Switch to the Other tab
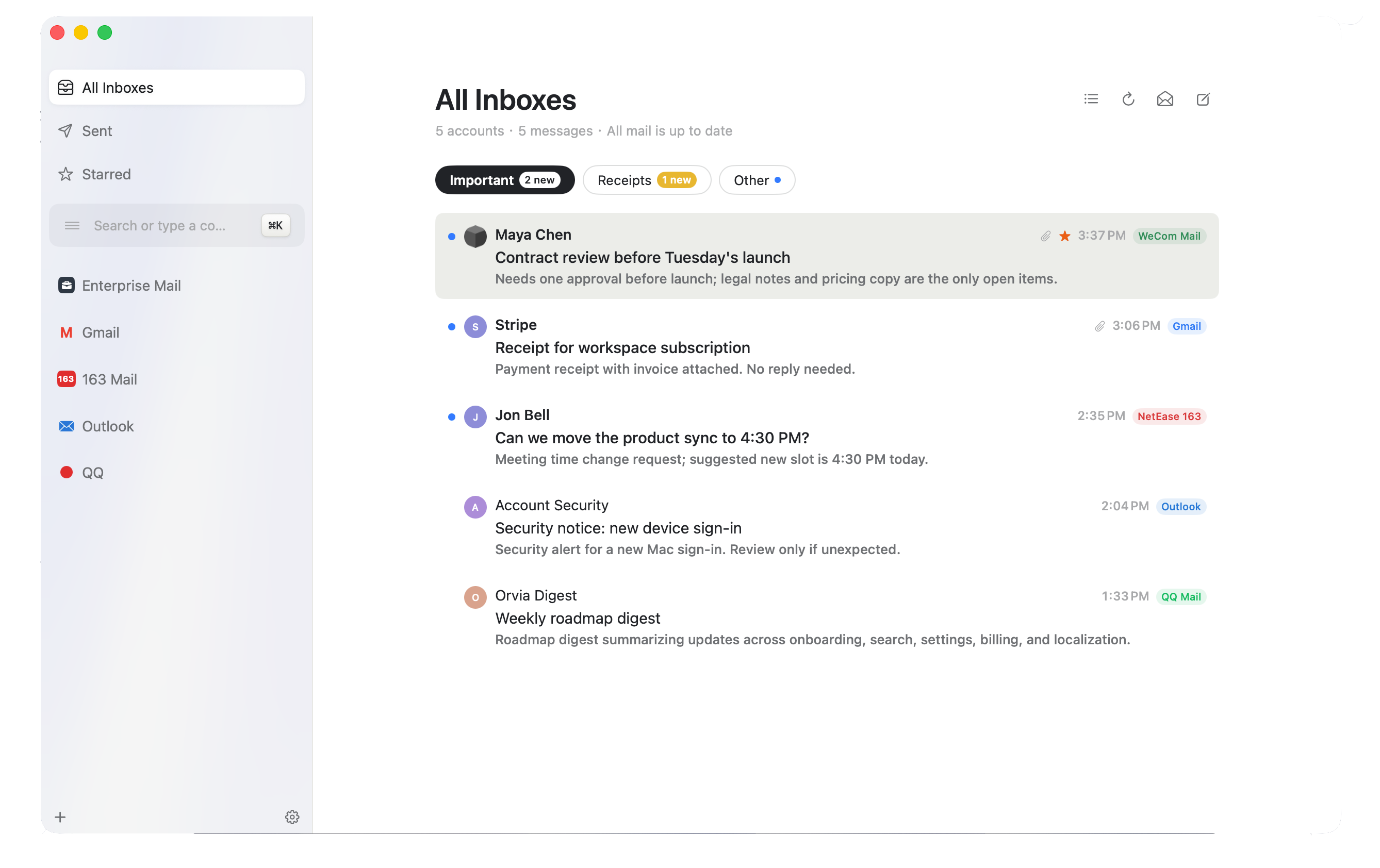Viewport: 1380px width, 868px height. (x=757, y=180)
